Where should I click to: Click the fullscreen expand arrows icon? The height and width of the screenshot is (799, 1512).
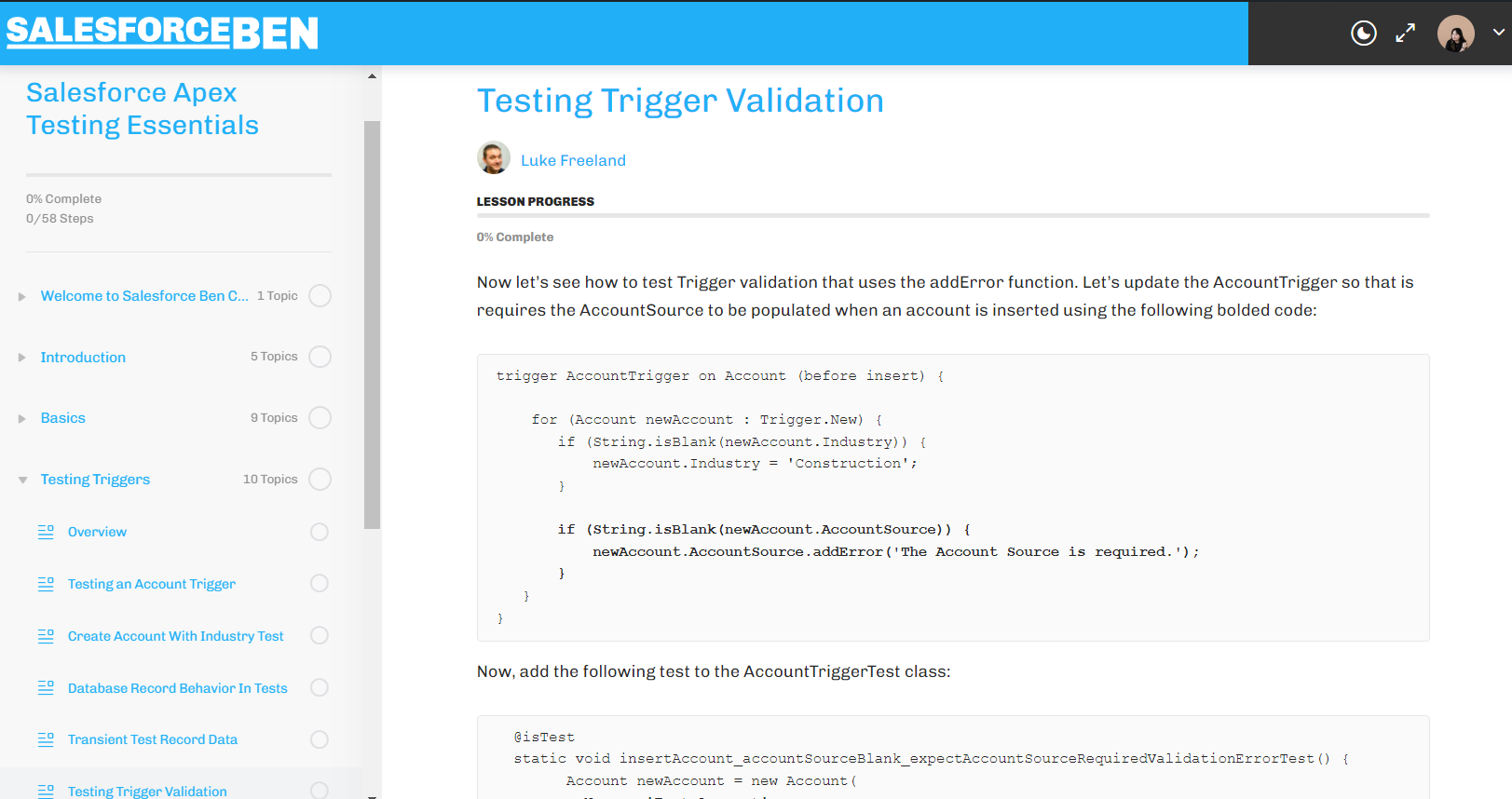(x=1406, y=33)
